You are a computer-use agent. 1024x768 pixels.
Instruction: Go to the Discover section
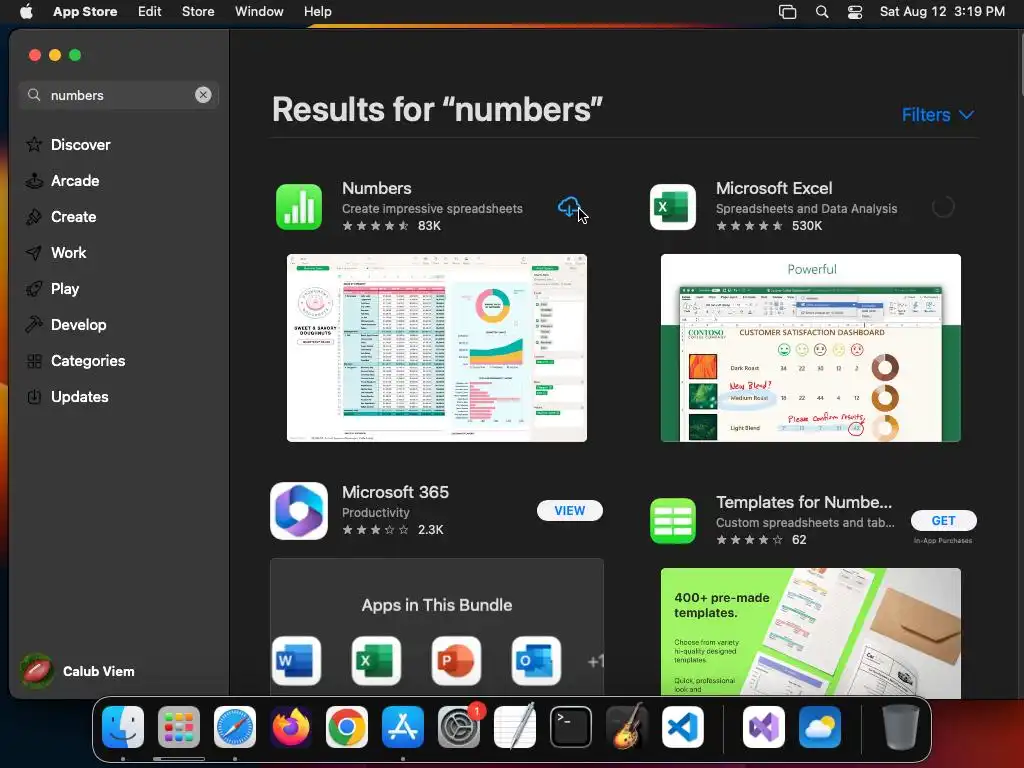click(80, 144)
